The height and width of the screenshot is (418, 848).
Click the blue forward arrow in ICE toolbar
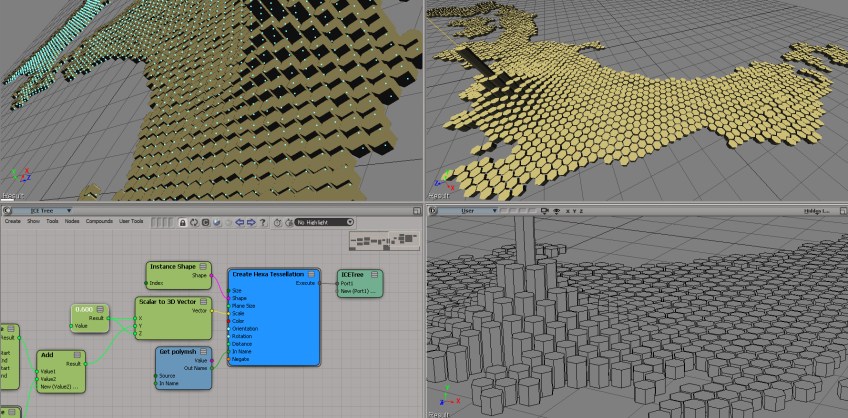[249, 221]
